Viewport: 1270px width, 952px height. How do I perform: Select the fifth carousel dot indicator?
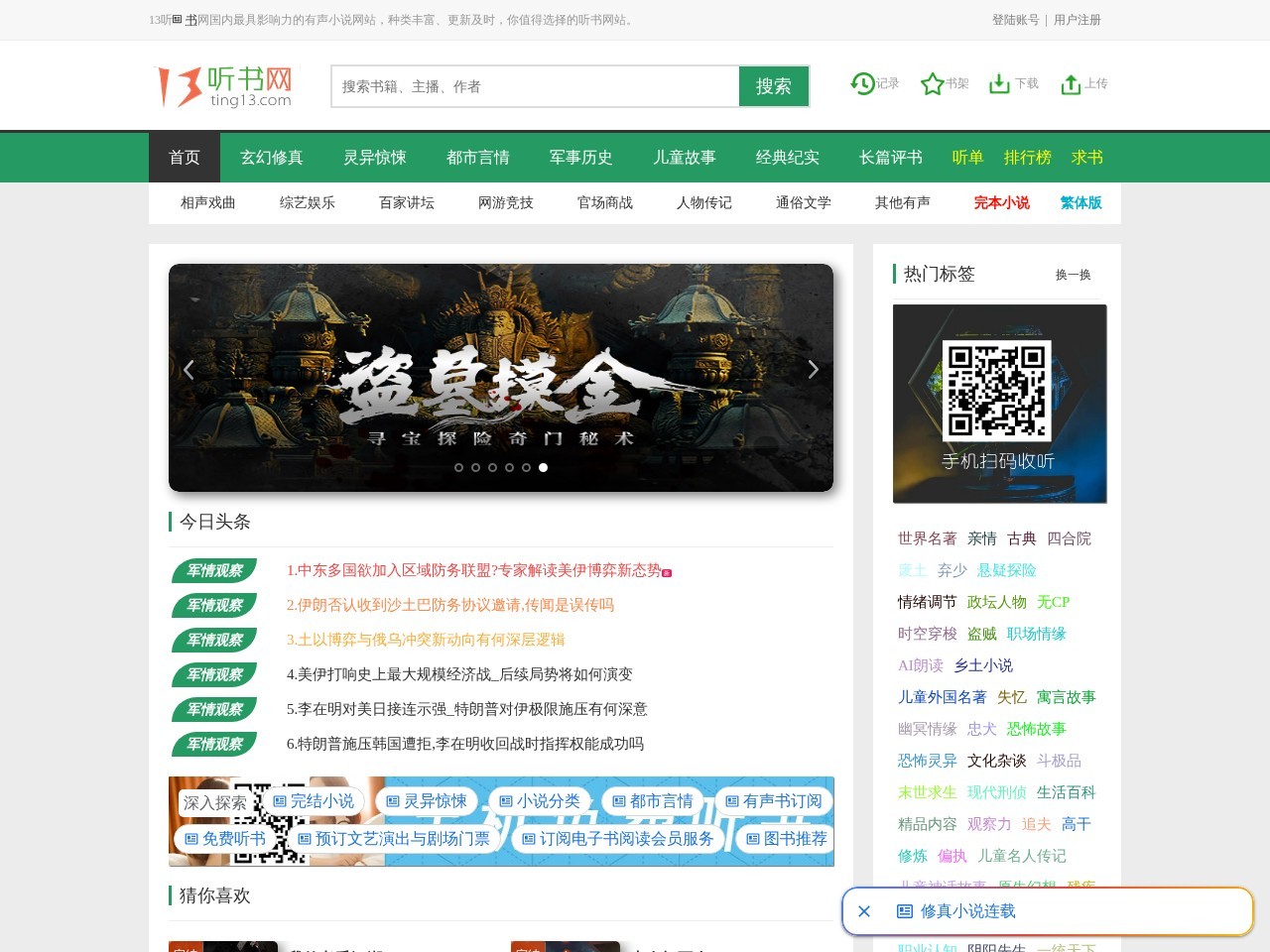pos(526,467)
